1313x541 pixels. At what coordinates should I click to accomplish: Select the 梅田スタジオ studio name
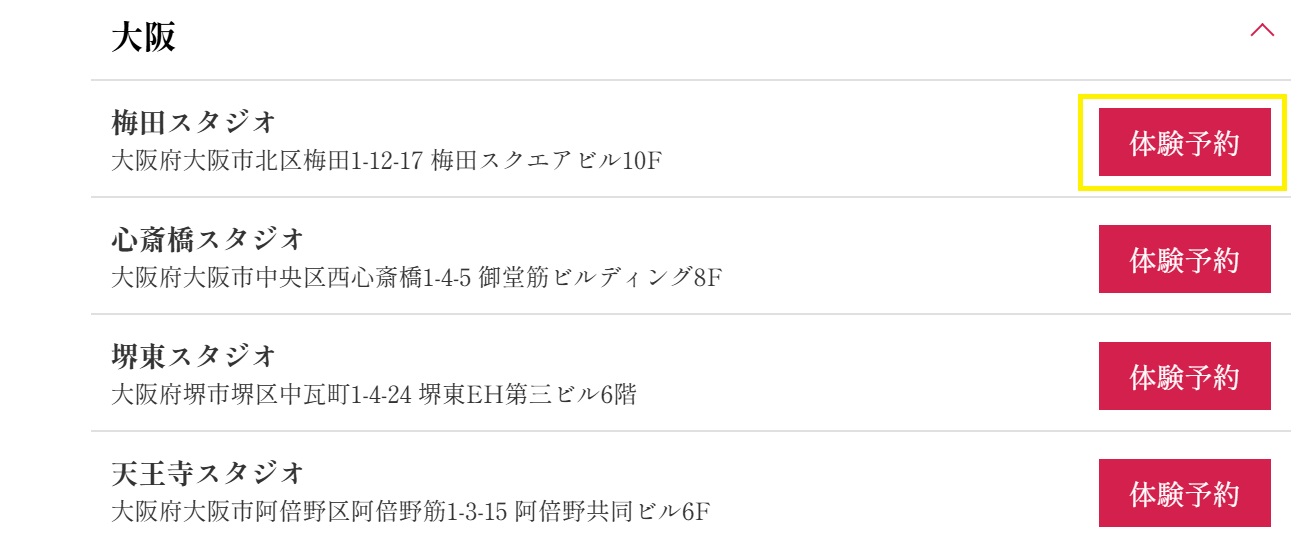193,123
